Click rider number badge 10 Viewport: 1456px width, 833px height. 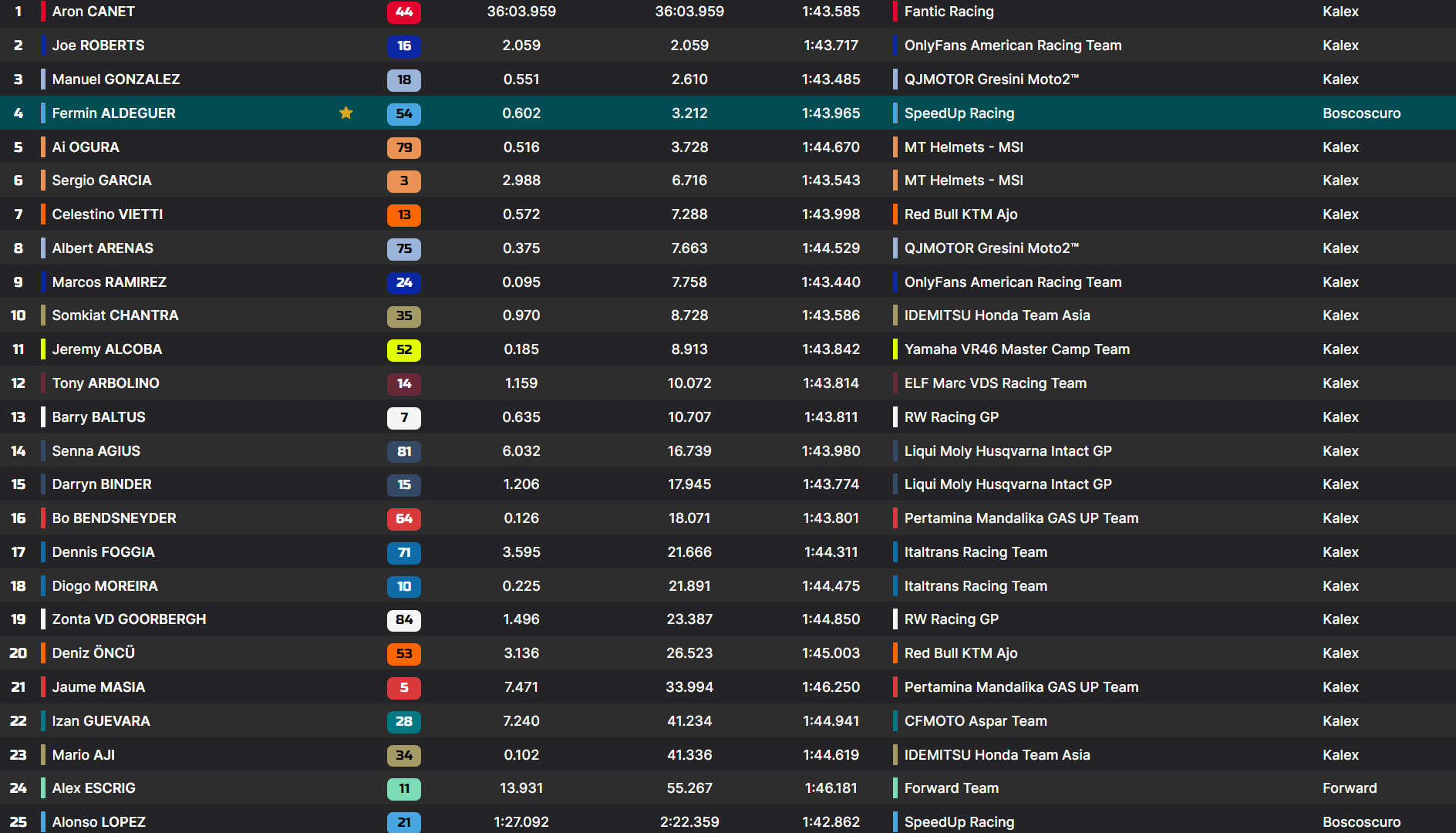404,586
